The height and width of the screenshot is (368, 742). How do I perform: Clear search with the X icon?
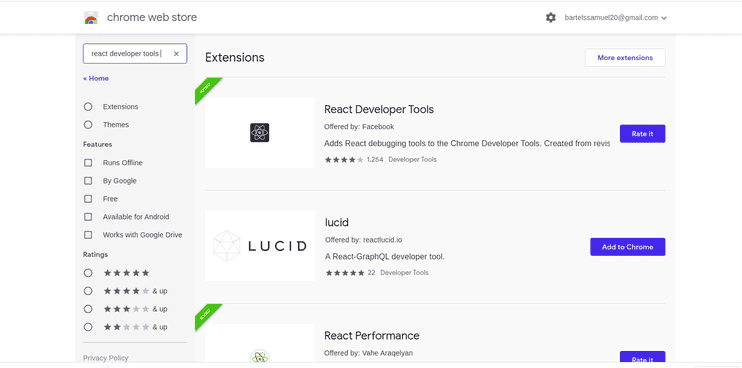[x=176, y=54]
